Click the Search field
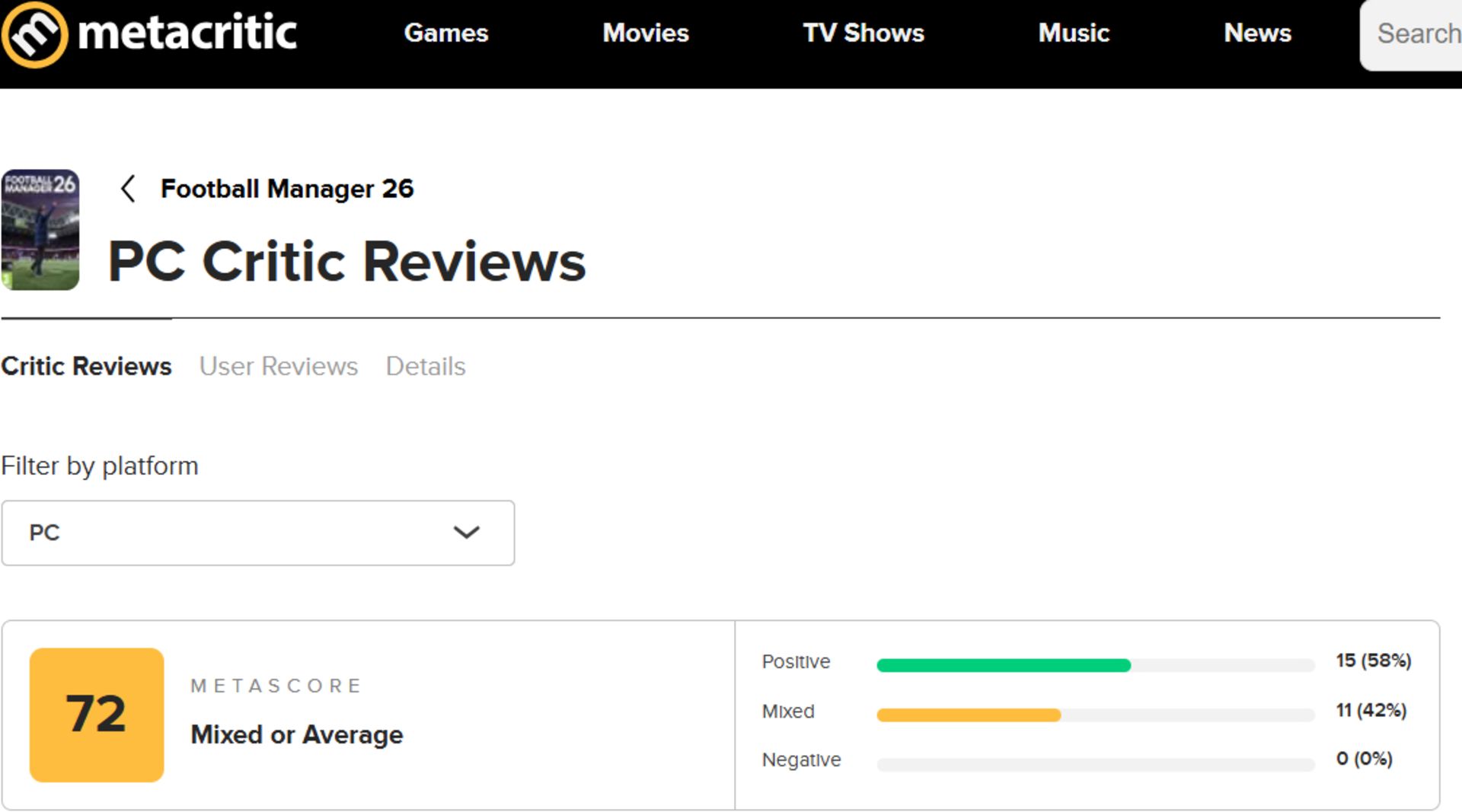Image resolution: width=1462 pixels, height=812 pixels. click(1418, 33)
